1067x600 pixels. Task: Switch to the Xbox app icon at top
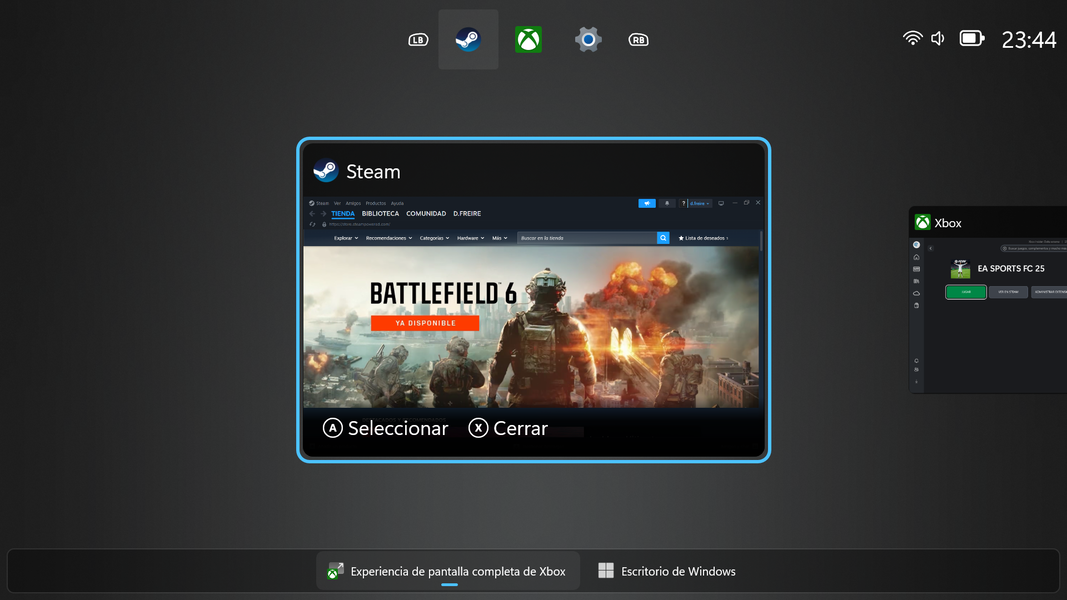click(528, 40)
